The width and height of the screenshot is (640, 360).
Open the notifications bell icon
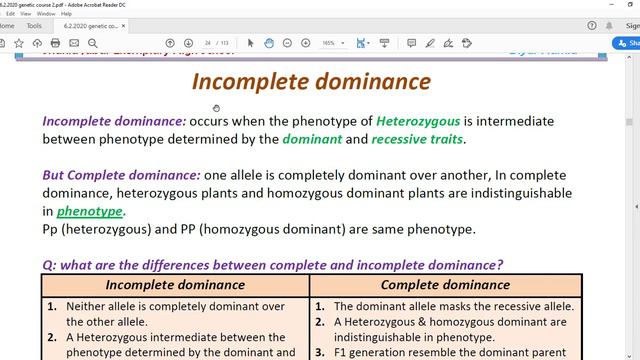tap(609, 26)
